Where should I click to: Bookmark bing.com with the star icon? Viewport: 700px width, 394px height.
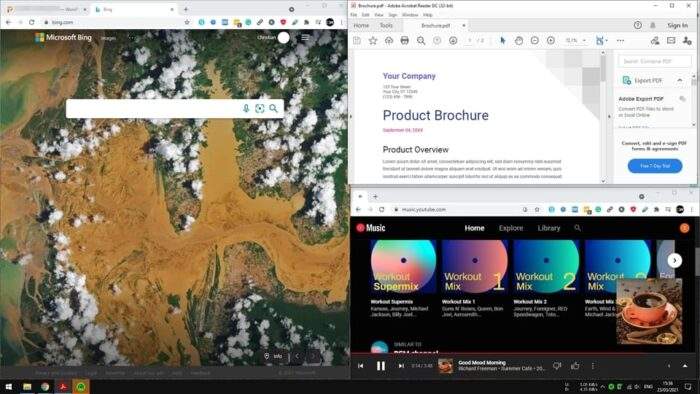point(187,22)
